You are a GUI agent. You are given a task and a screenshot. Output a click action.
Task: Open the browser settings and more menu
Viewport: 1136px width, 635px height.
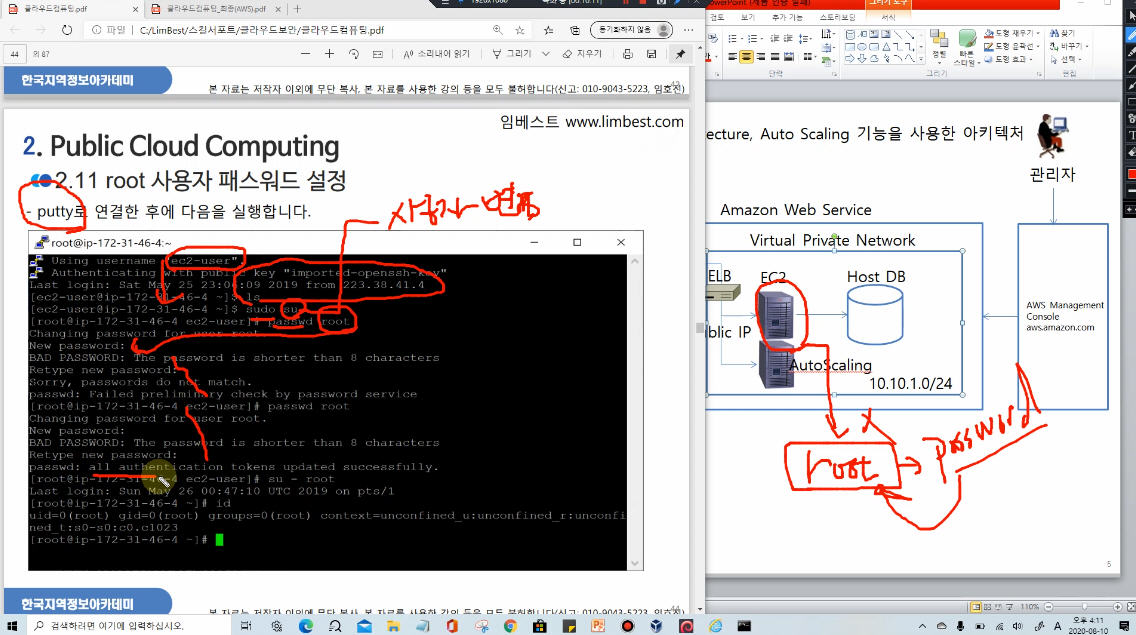point(688,30)
